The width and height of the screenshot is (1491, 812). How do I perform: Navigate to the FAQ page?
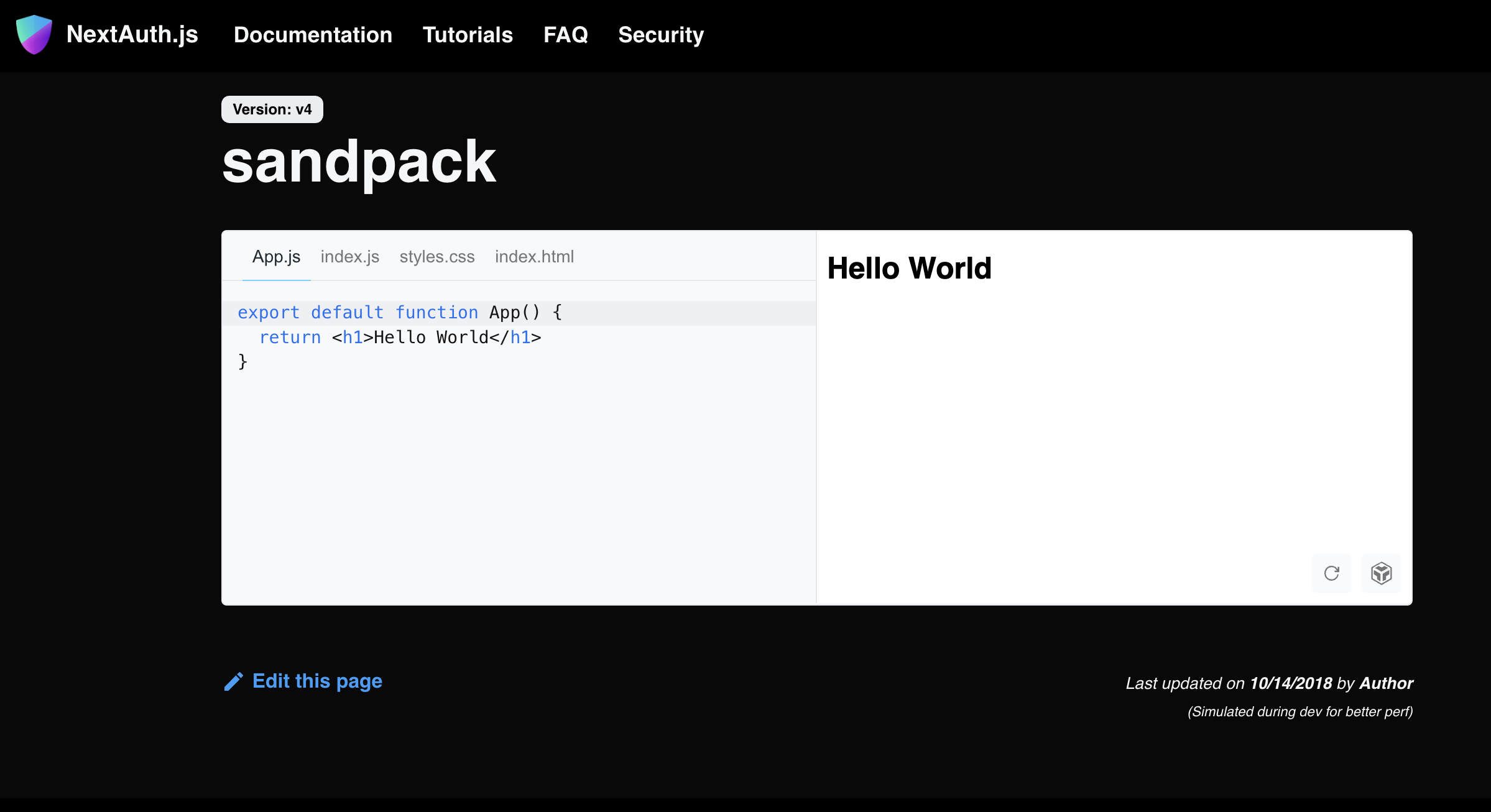566,35
